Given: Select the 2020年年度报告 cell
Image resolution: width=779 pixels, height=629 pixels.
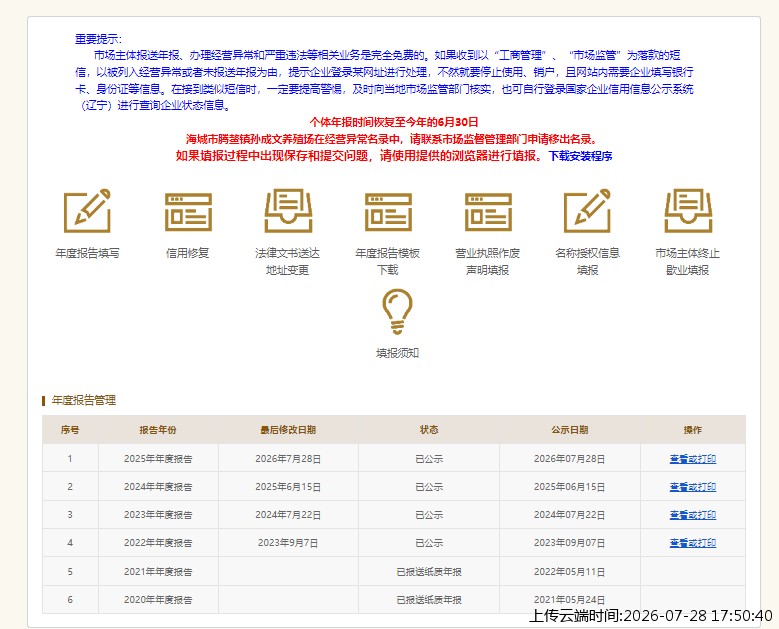Looking at the screenshot, I should (158, 600).
